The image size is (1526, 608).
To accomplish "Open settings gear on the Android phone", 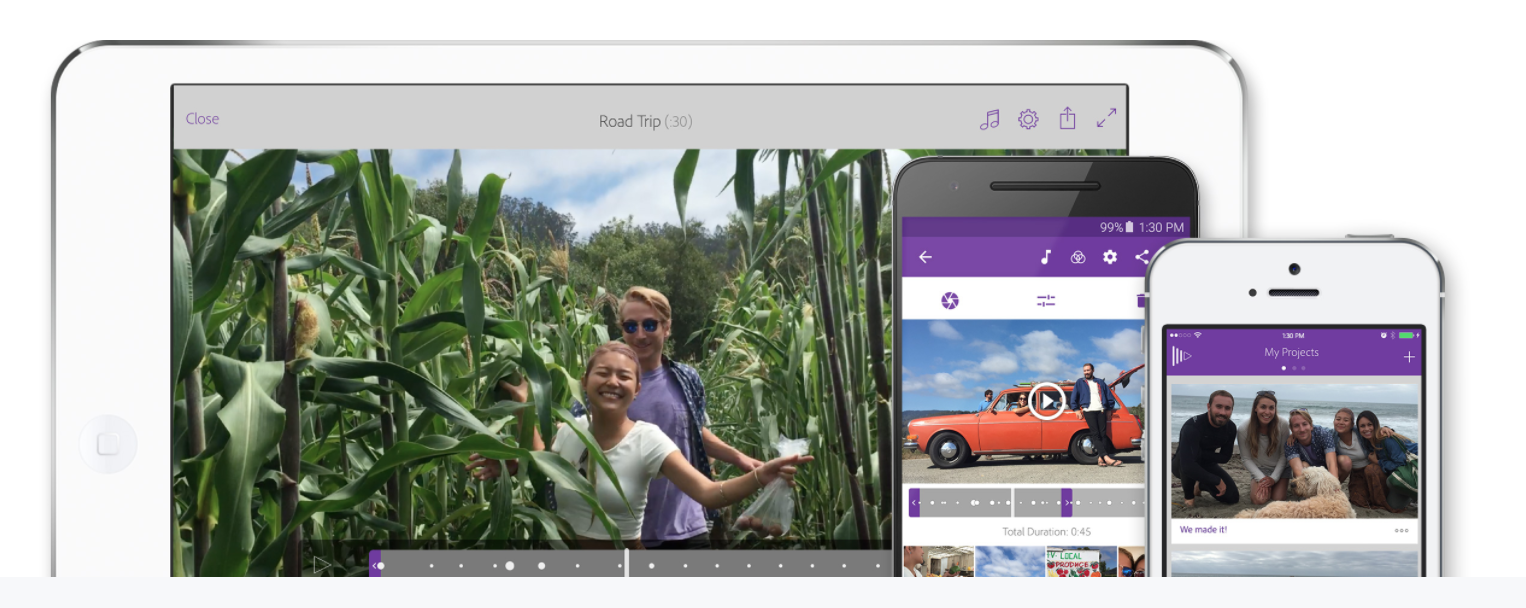I will click(1110, 257).
